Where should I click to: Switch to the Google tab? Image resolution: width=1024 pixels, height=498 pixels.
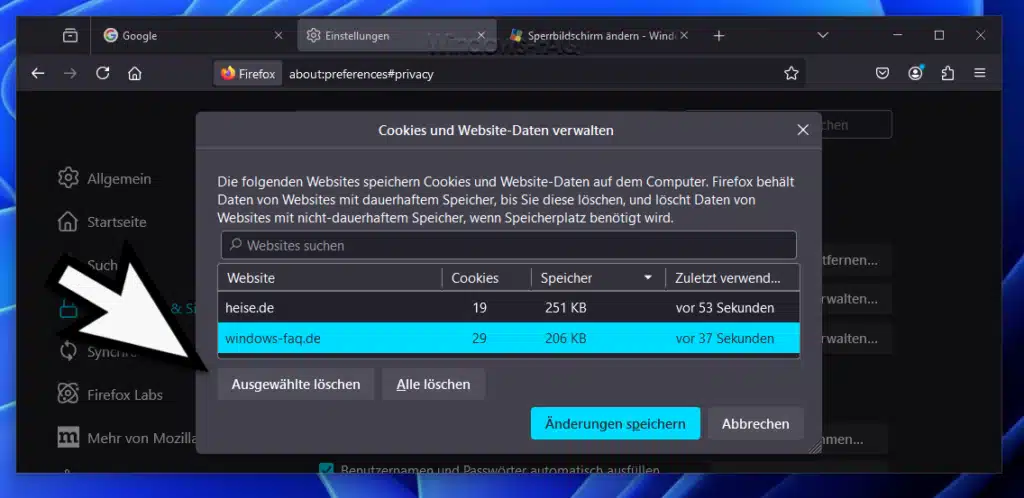pos(193,36)
